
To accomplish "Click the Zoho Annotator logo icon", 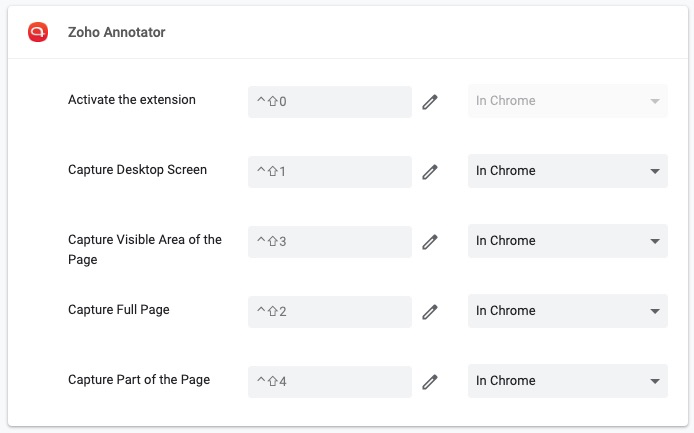I will 38,32.
